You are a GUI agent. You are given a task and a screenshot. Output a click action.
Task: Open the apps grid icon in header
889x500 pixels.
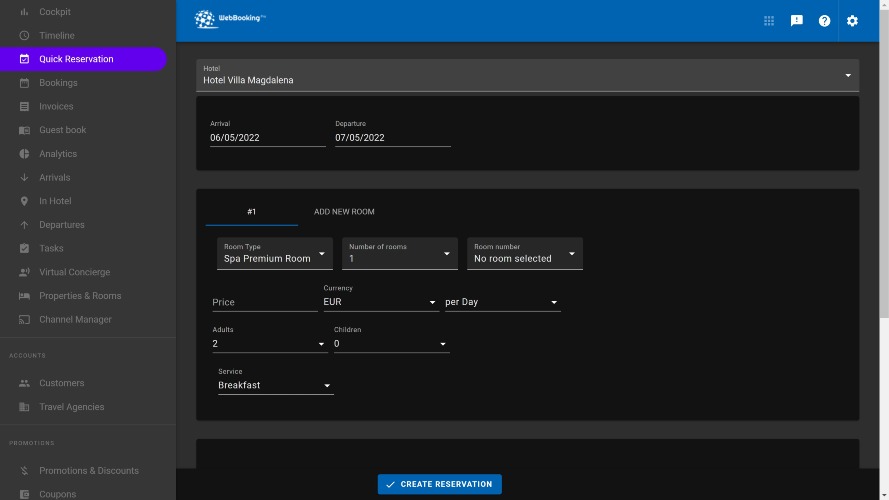tap(769, 21)
